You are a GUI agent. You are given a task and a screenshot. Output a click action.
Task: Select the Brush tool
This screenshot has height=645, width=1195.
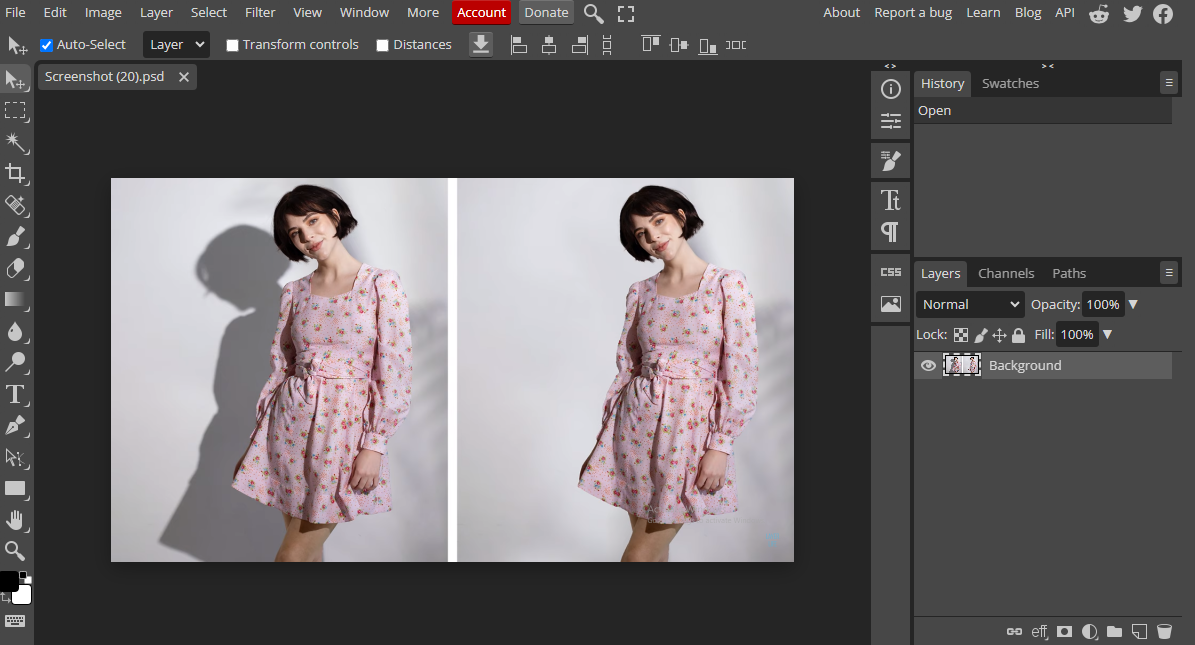[x=16, y=237]
